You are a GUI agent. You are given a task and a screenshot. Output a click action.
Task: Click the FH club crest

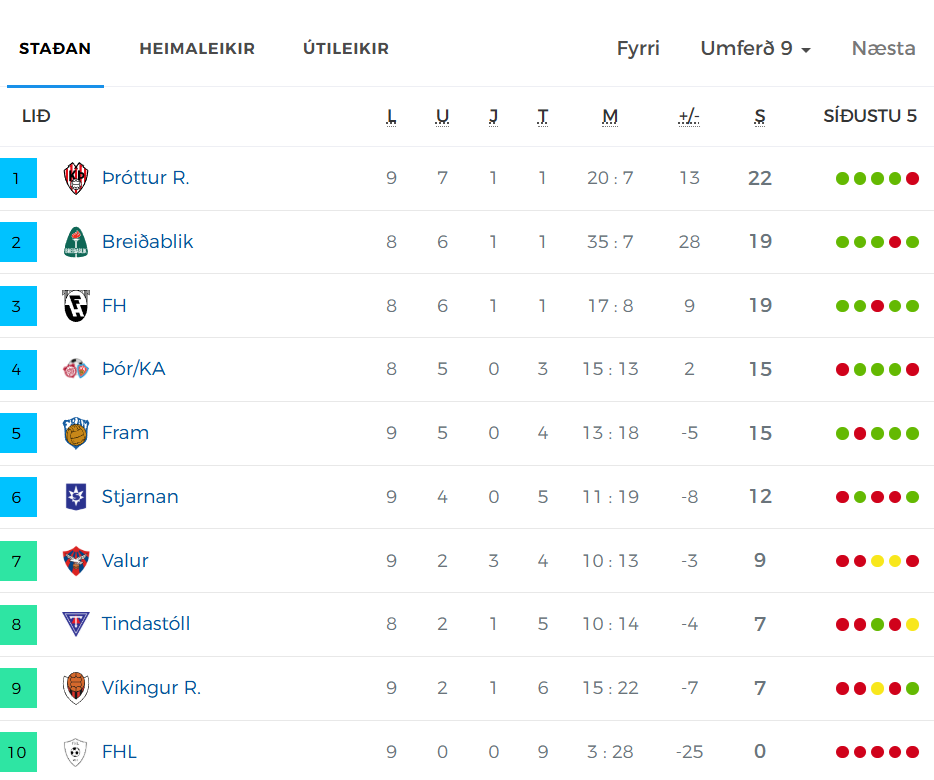coord(76,306)
